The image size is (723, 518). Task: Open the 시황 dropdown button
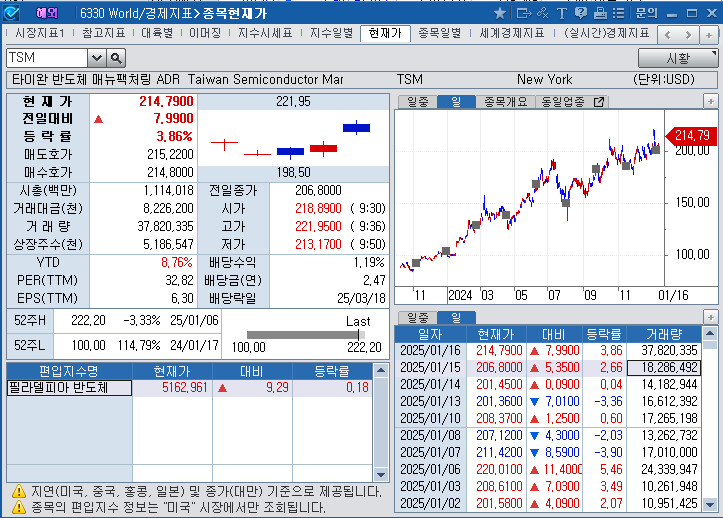678,59
